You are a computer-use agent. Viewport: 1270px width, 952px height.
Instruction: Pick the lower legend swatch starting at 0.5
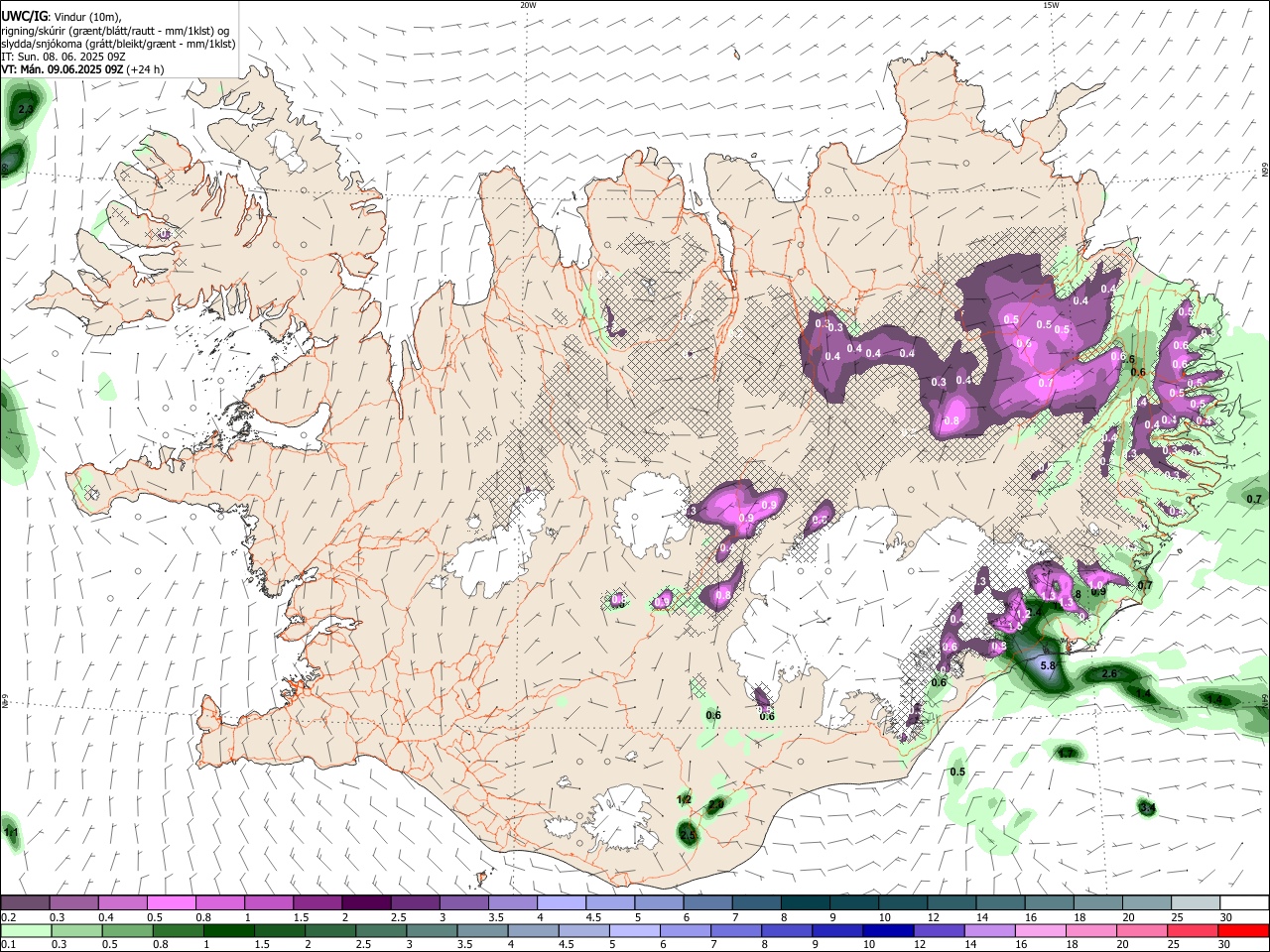[127, 930]
